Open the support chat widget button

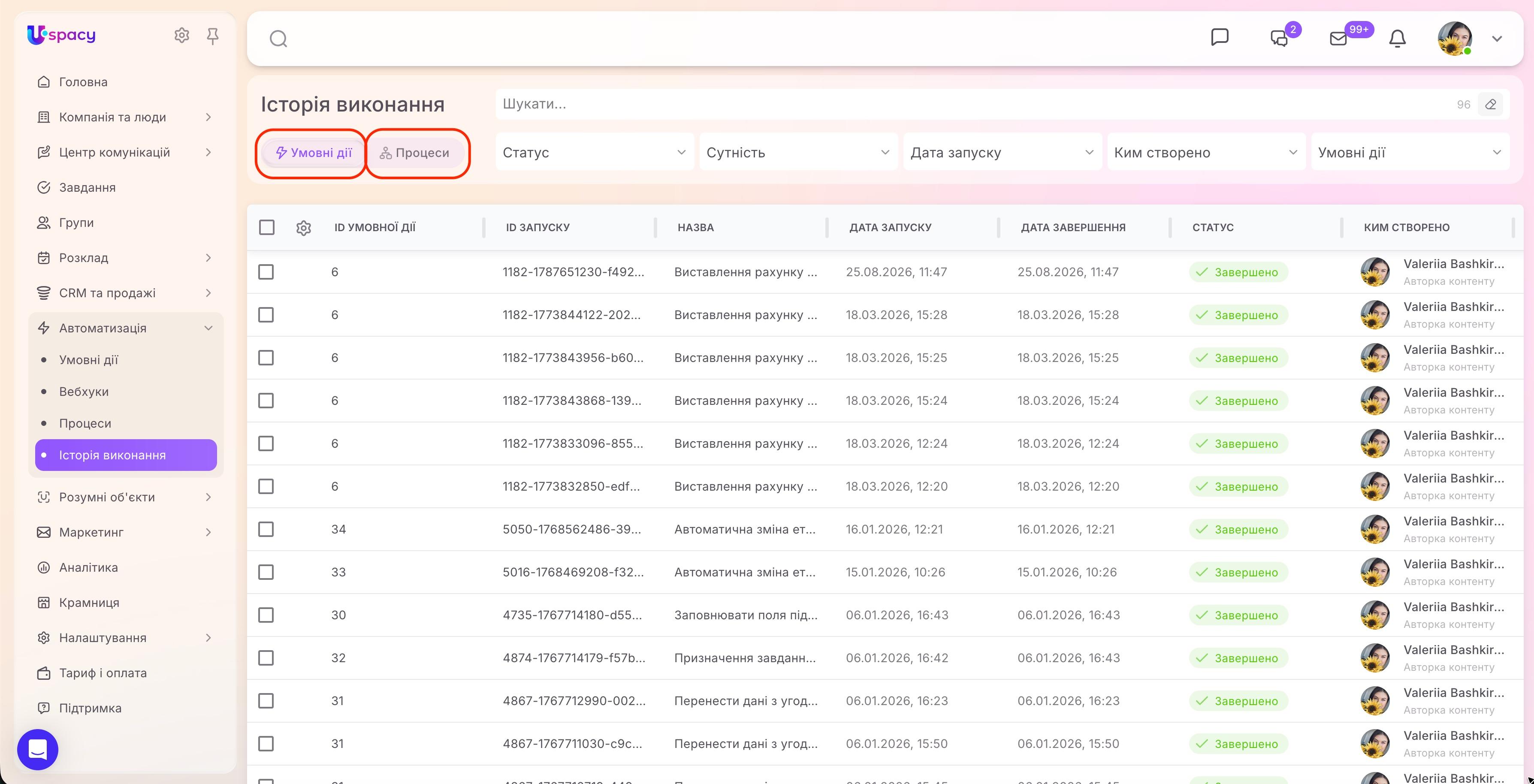pos(37,749)
